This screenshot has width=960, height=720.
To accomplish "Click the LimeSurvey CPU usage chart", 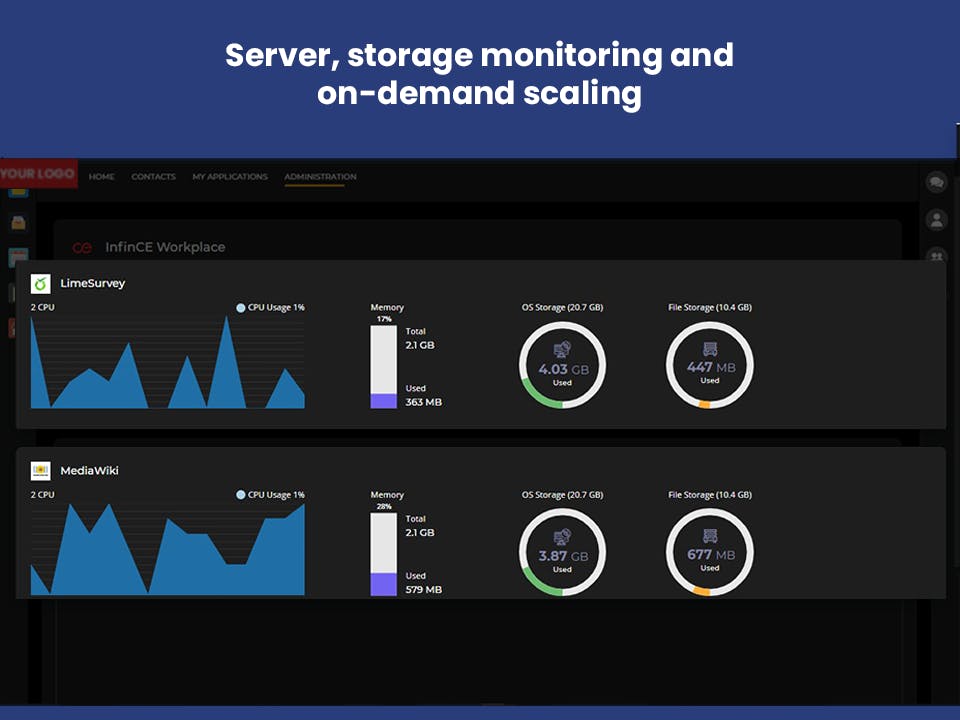I will pos(168,362).
